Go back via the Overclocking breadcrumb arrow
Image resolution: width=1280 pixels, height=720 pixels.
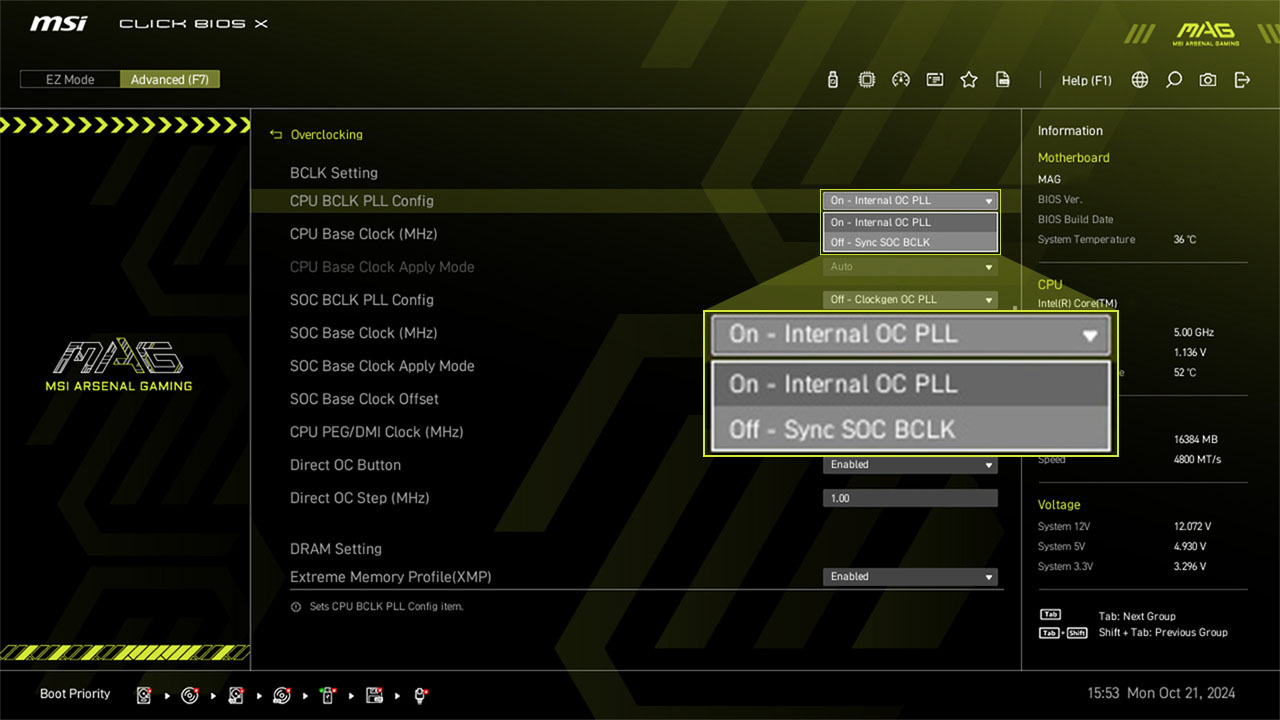click(277, 135)
